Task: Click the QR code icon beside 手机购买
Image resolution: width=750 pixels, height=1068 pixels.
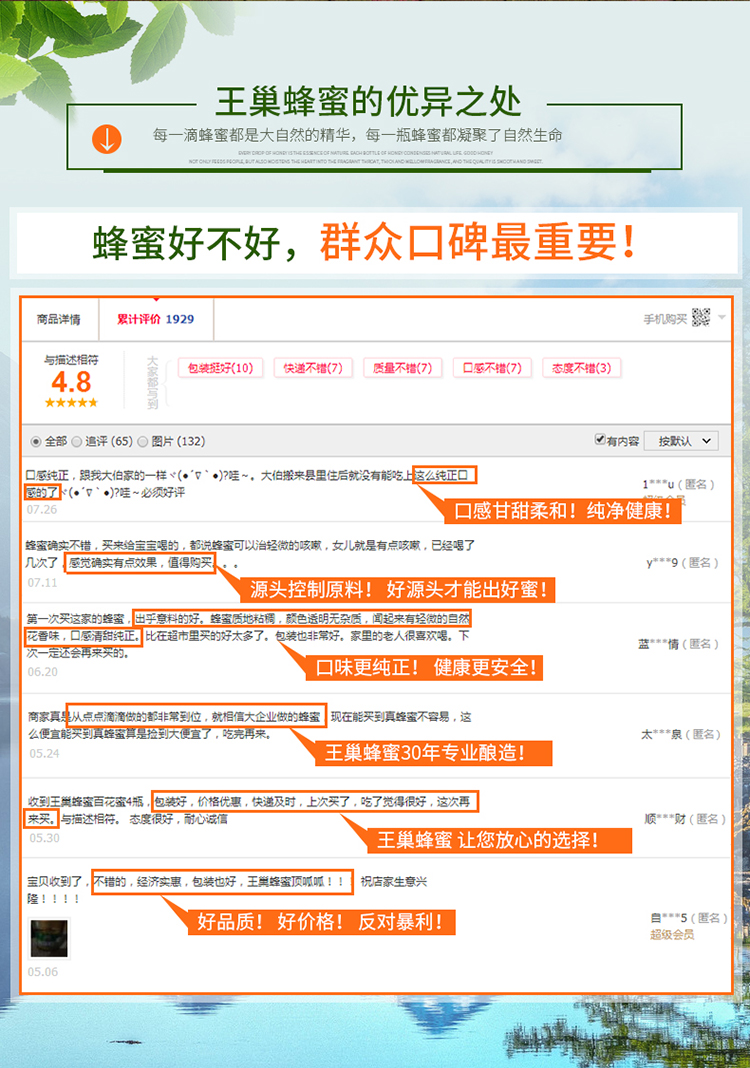Action: (701, 318)
